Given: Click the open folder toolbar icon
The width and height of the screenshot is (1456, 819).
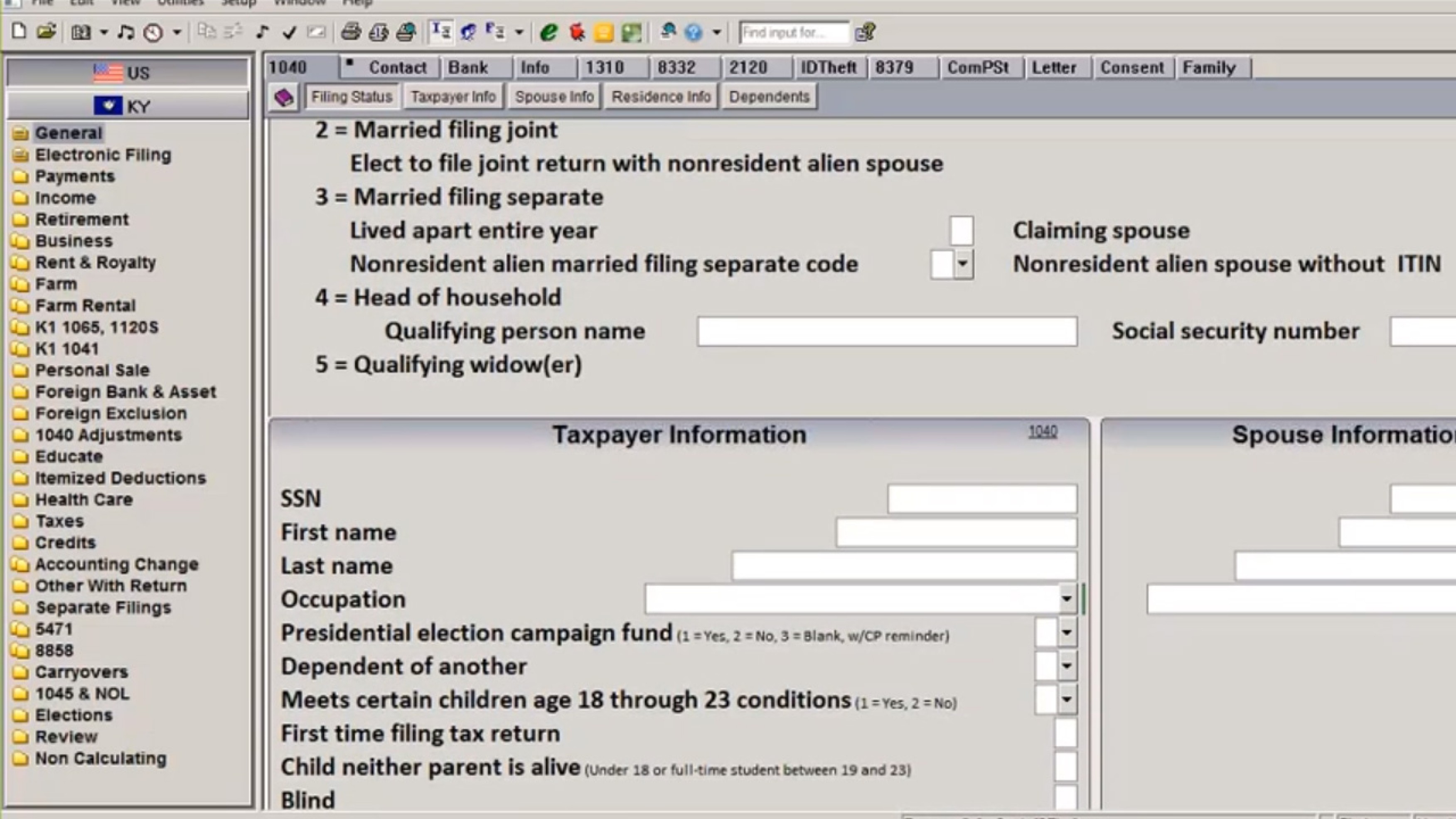Looking at the screenshot, I should (47, 32).
